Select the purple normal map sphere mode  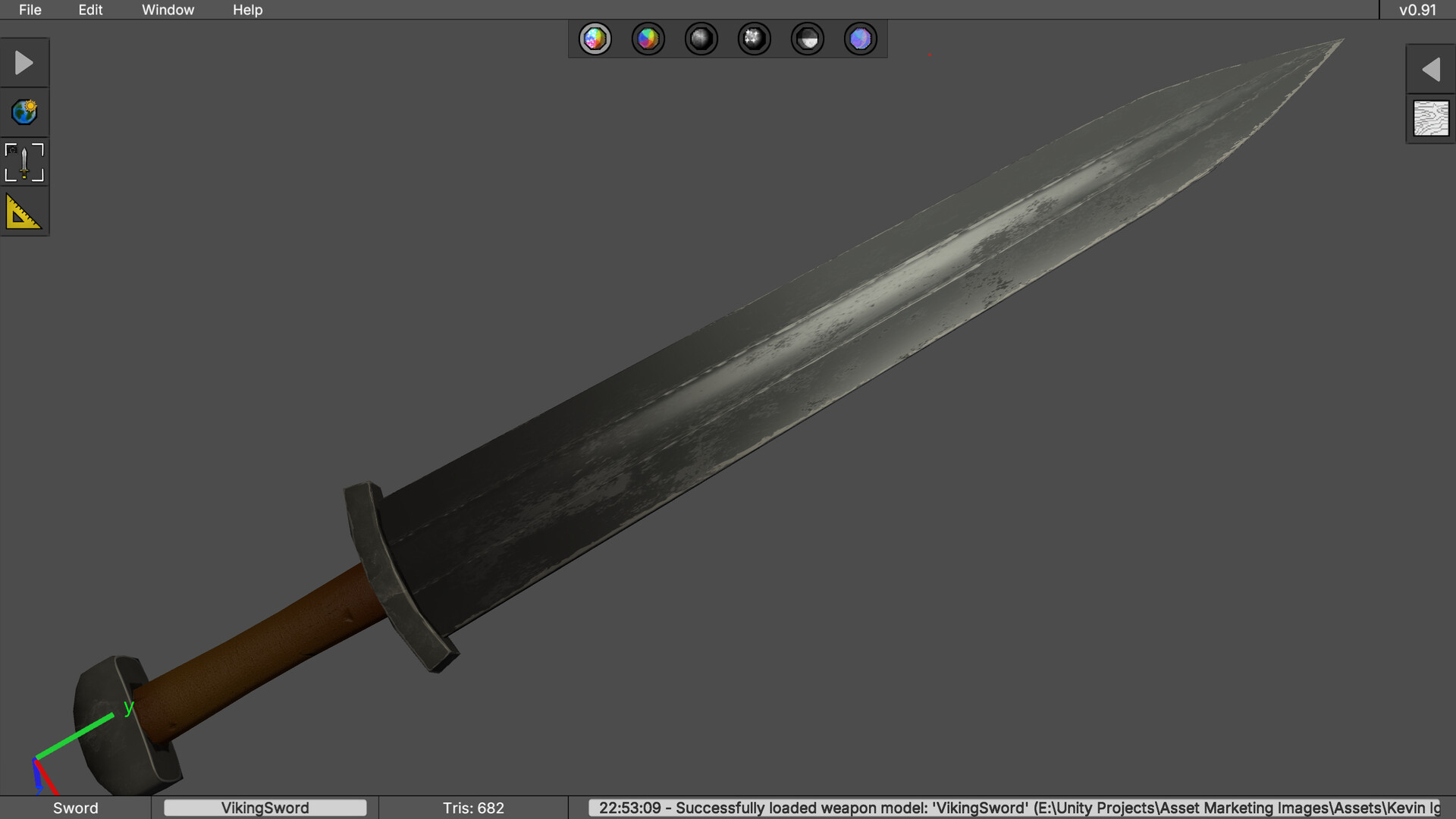pos(861,39)
